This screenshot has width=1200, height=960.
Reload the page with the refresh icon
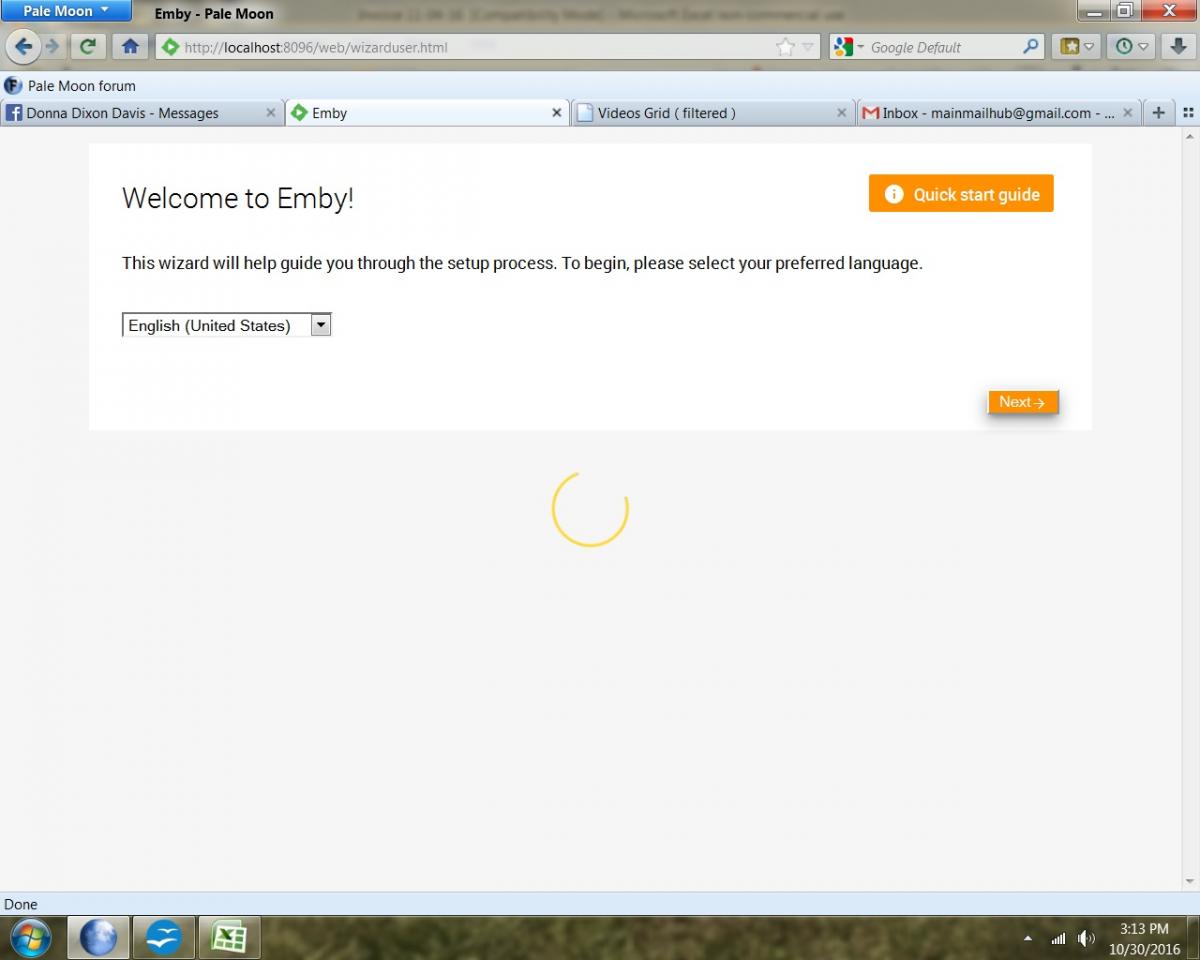pos(88,46)
